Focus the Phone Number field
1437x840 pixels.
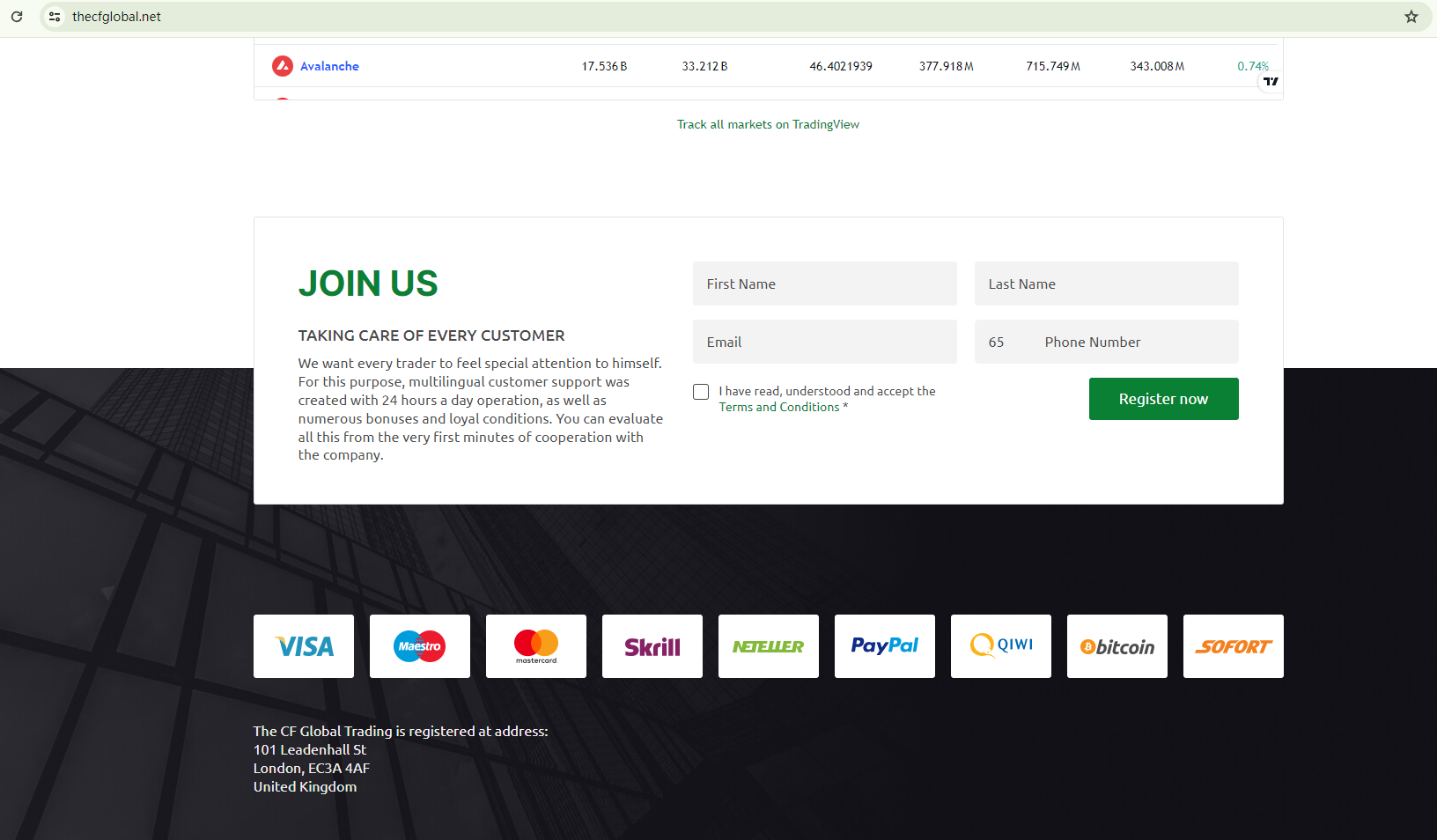[x=1135, y=342]
